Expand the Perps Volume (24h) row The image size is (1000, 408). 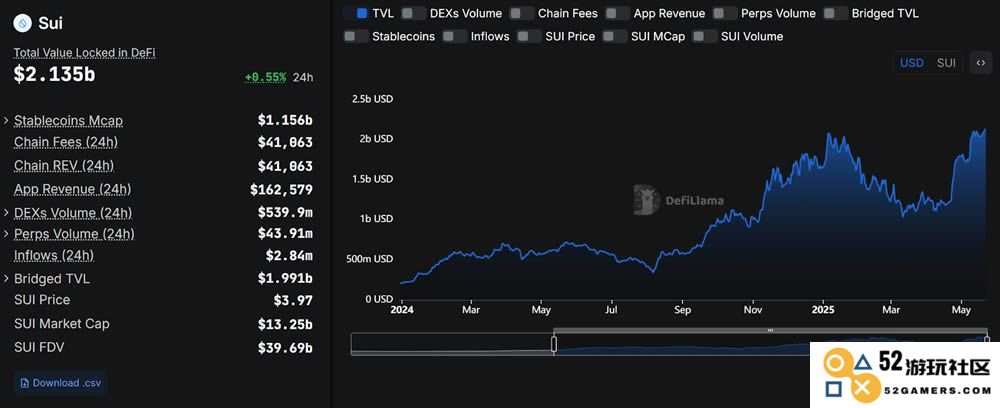click(6, 234)
